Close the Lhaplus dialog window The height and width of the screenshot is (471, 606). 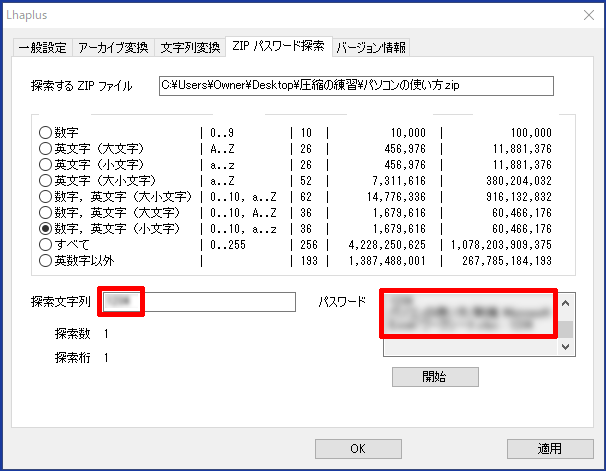click(x=589, y=15)
